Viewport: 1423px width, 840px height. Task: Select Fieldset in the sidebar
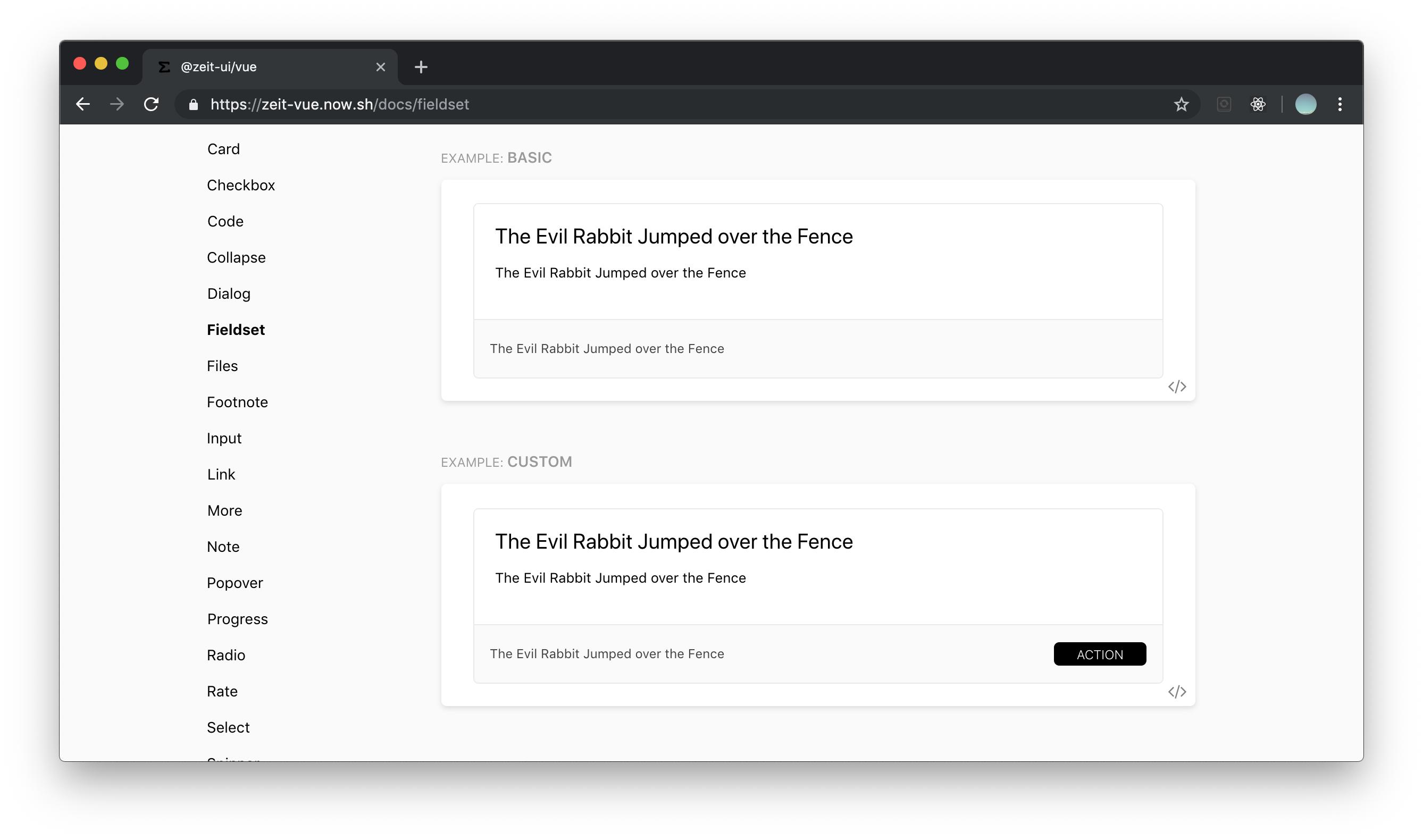pyautogui.click(x=236, y=330)
